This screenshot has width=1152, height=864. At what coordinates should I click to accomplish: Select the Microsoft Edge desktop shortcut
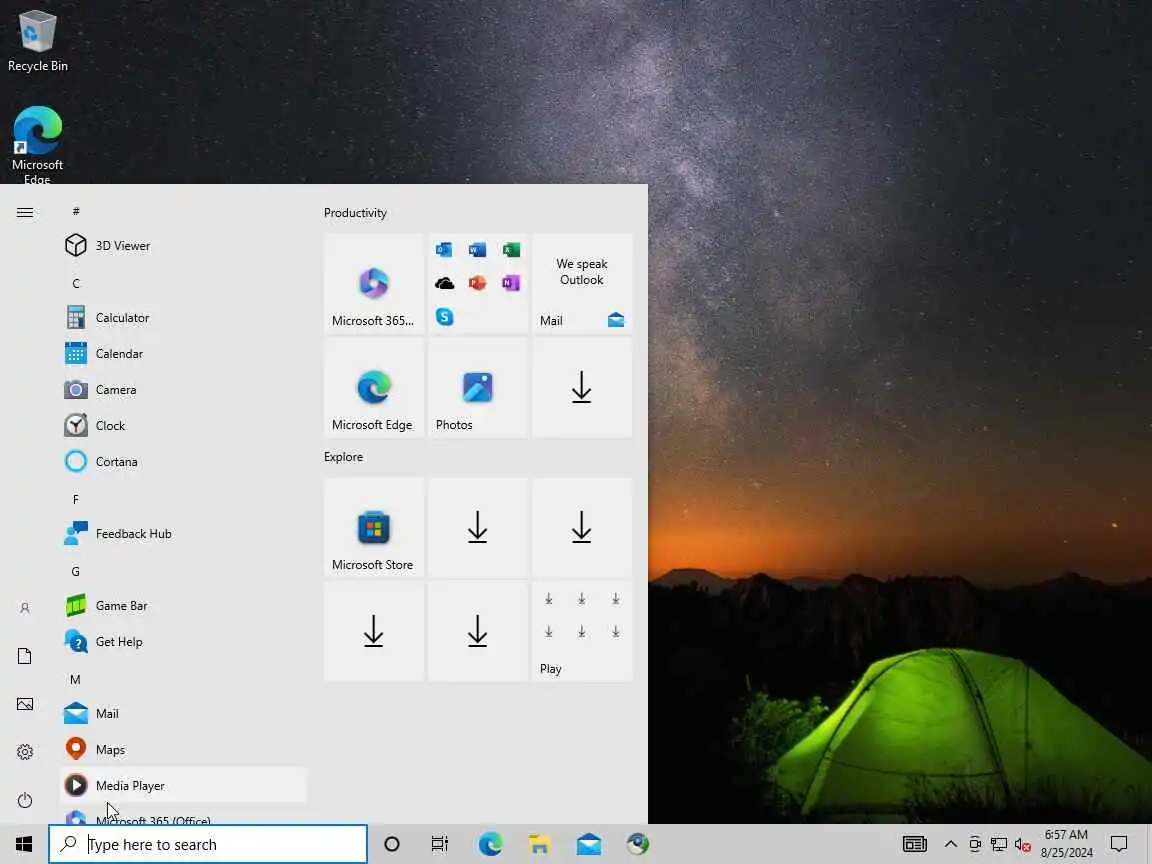tap(37, 145)
